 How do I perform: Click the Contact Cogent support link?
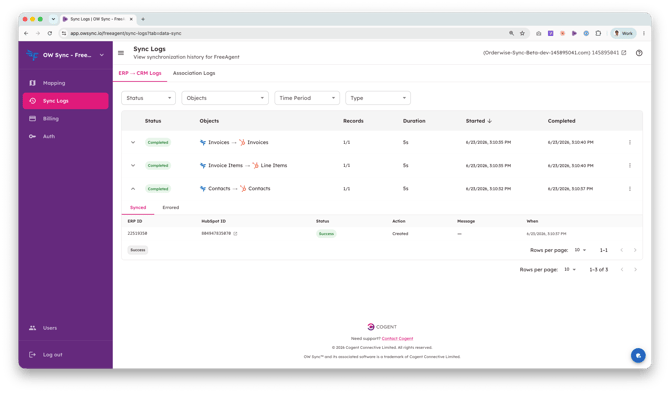[x=397, y=338]
